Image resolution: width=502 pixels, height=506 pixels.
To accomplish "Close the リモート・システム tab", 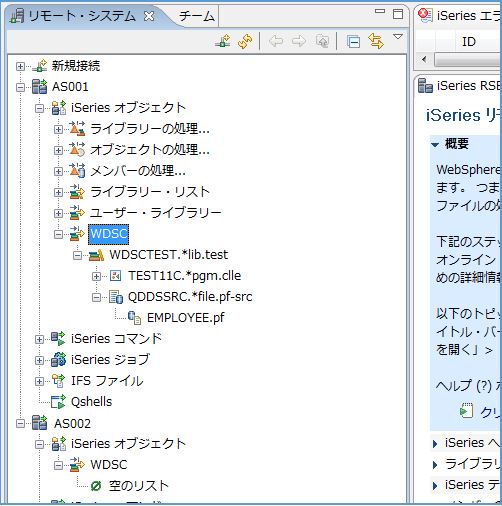I will tap(149, 16).
